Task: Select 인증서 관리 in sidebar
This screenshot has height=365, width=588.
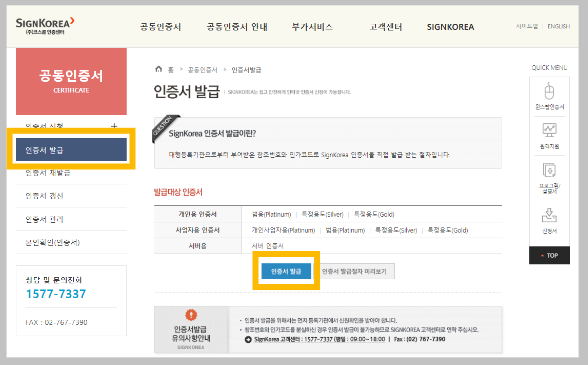Action: click(44, 219)
